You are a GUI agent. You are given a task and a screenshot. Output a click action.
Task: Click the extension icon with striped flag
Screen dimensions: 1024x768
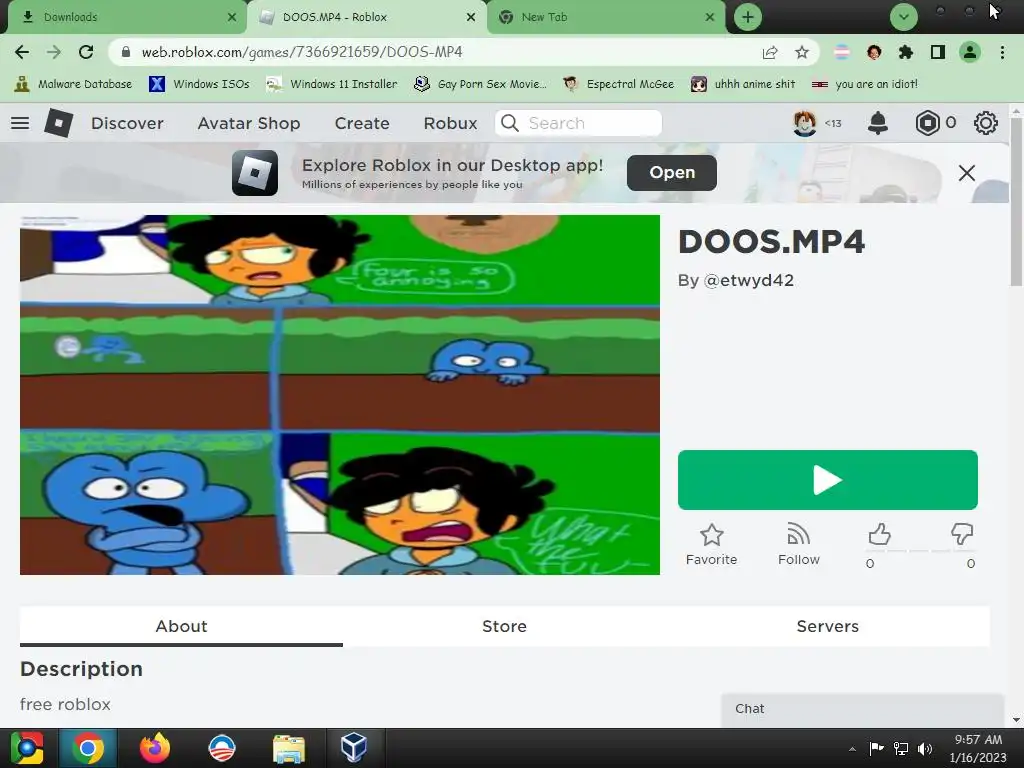click(842, 52)
